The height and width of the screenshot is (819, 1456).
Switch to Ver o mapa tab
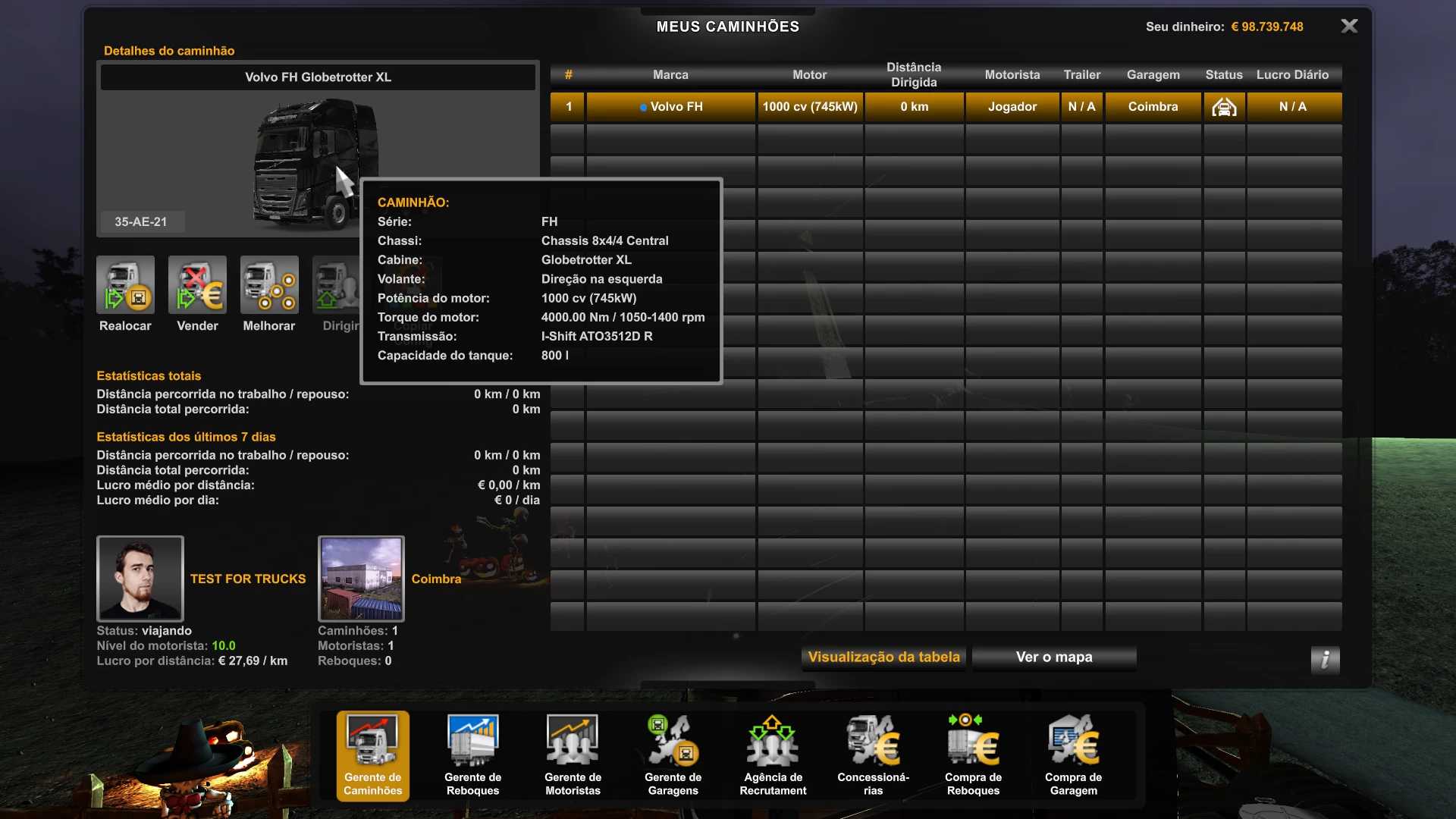click(x=1053, y=657)
